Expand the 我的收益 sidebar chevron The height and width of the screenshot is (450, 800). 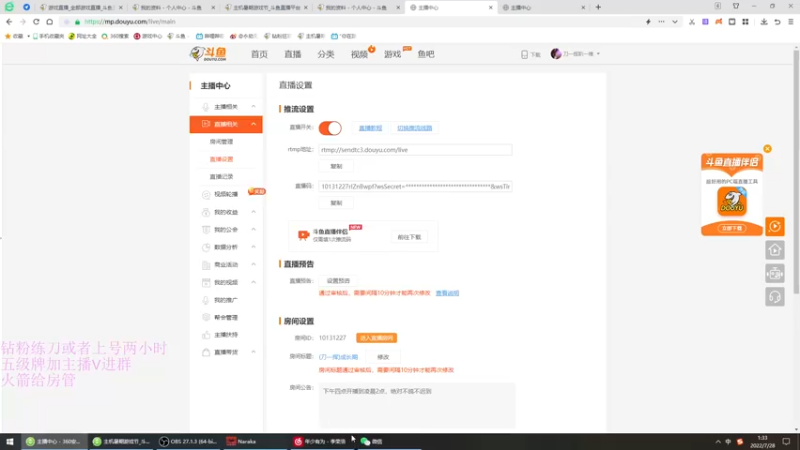click(253, 212)
